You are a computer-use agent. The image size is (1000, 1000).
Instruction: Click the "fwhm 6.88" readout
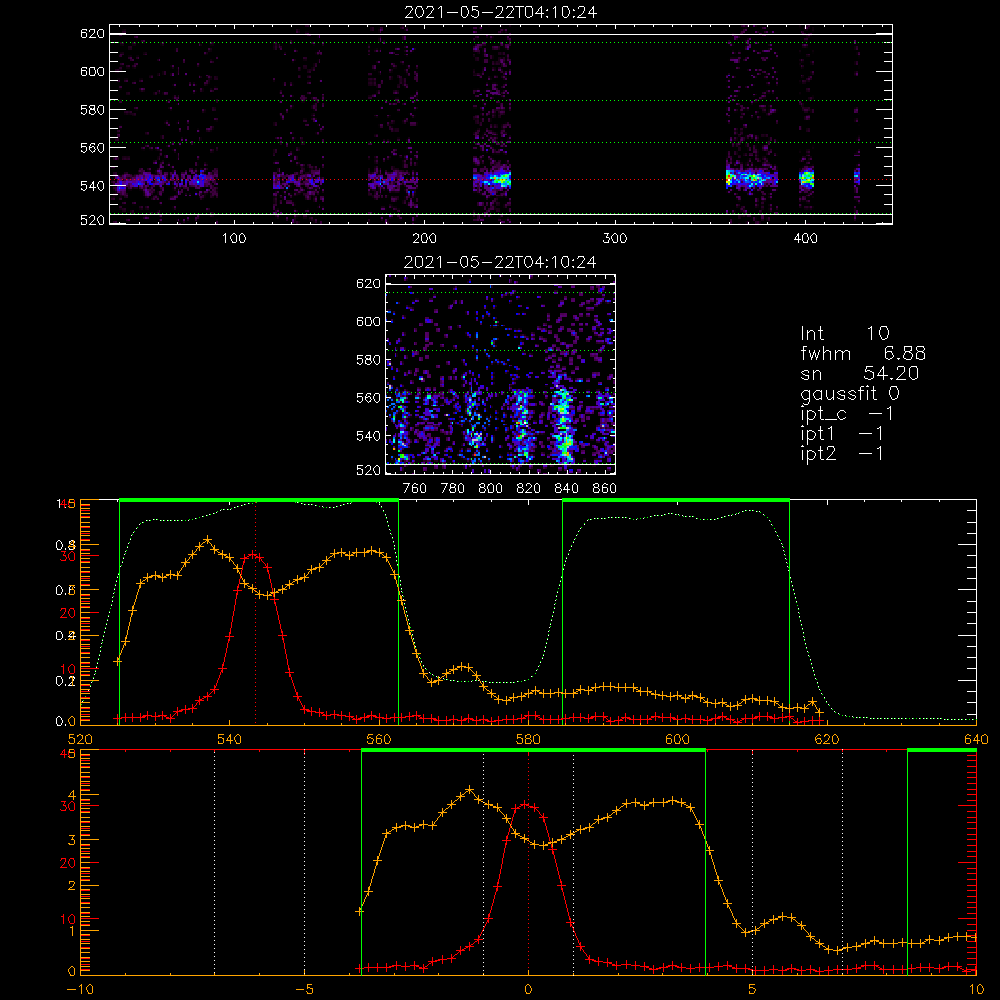pyautogui.click(x=863, y=353)
